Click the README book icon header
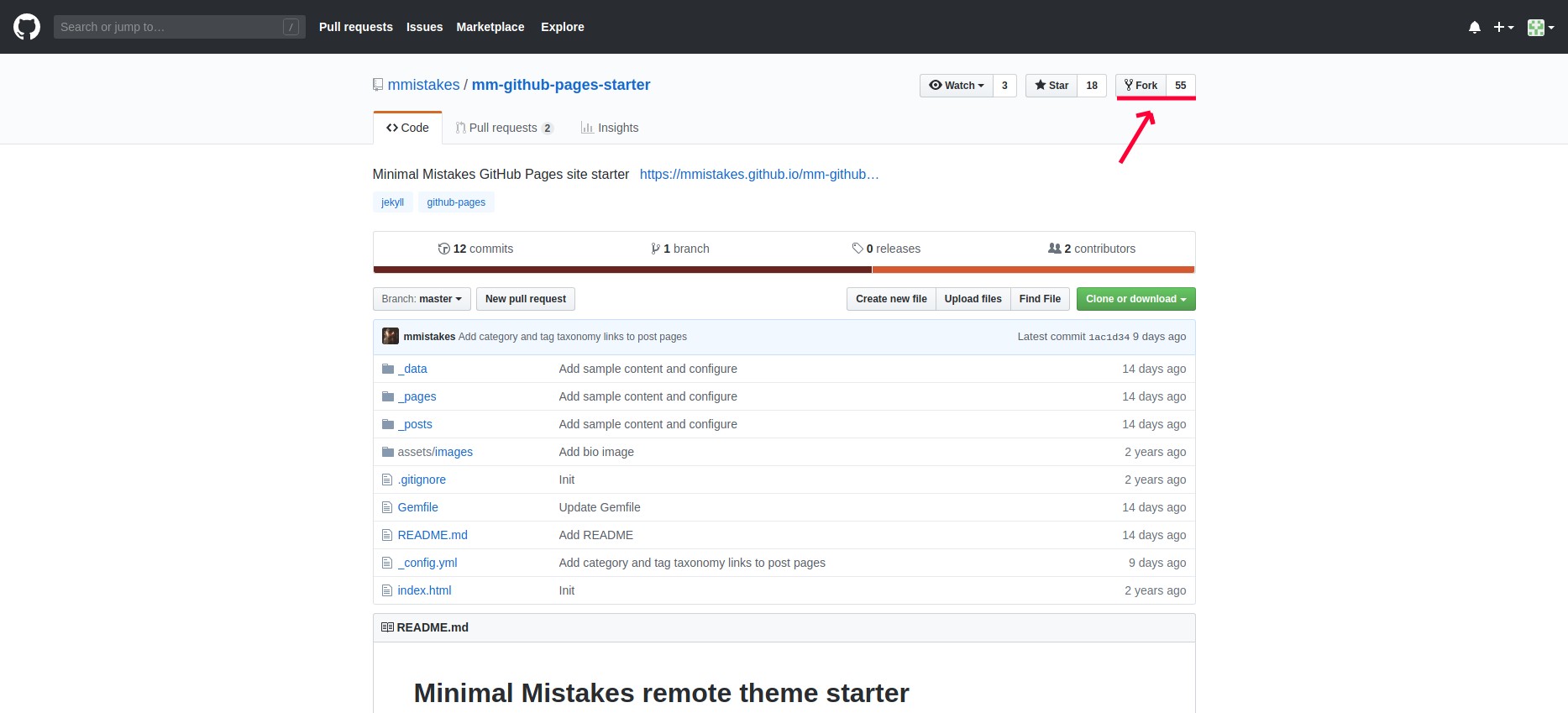The width and height of the screenshot is (1568, 713). (x=387, y=627)
